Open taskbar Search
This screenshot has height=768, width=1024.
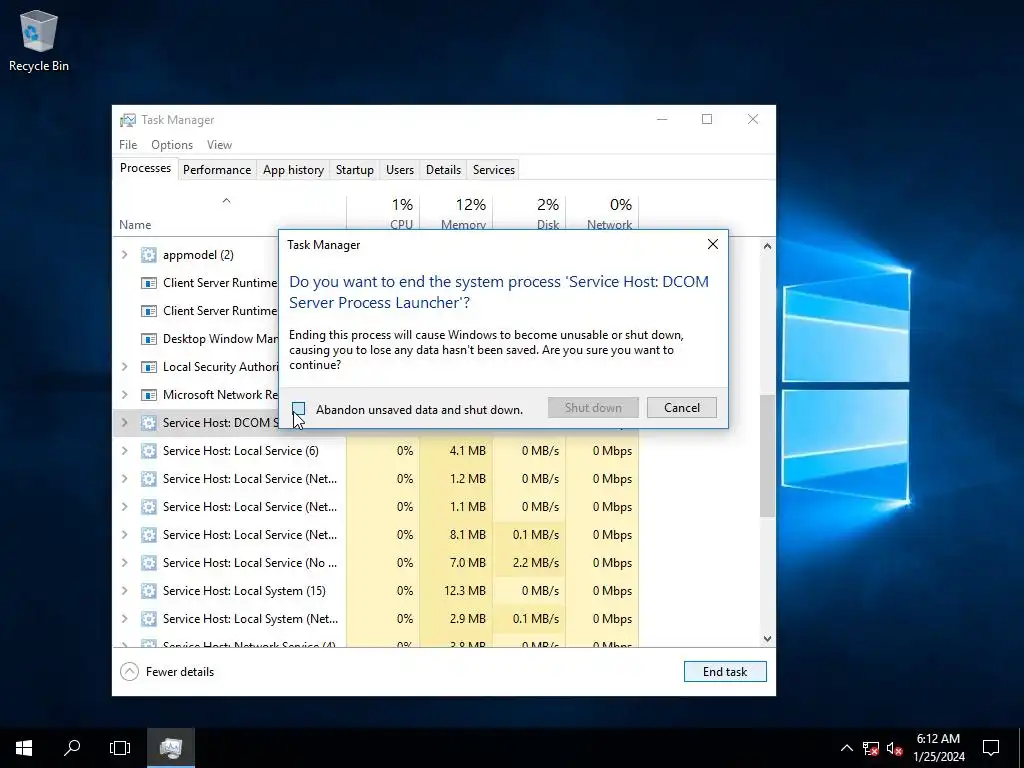click(x=72, y=748)
